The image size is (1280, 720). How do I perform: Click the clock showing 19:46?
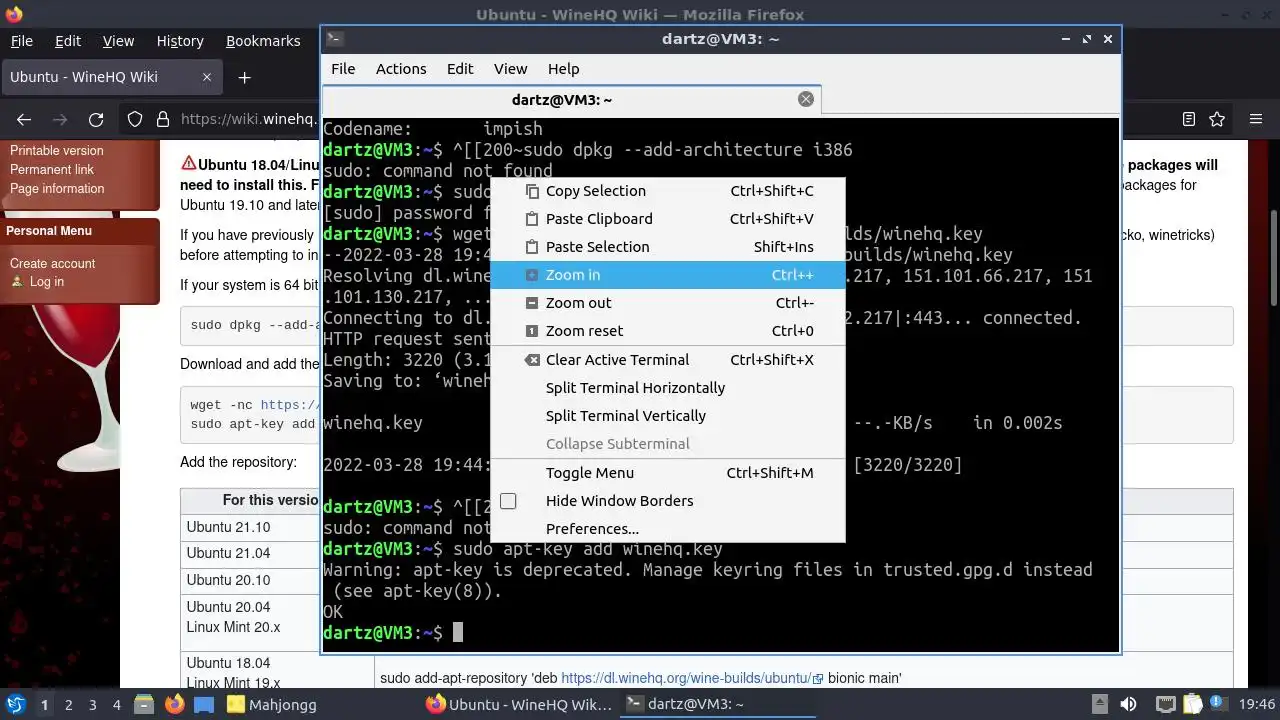pyautogui.click(x=1257, y=705)
